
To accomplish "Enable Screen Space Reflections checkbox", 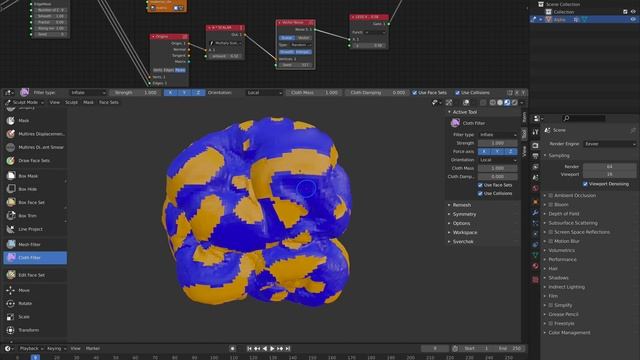I will pyautogui.click(x=551, y=232).
